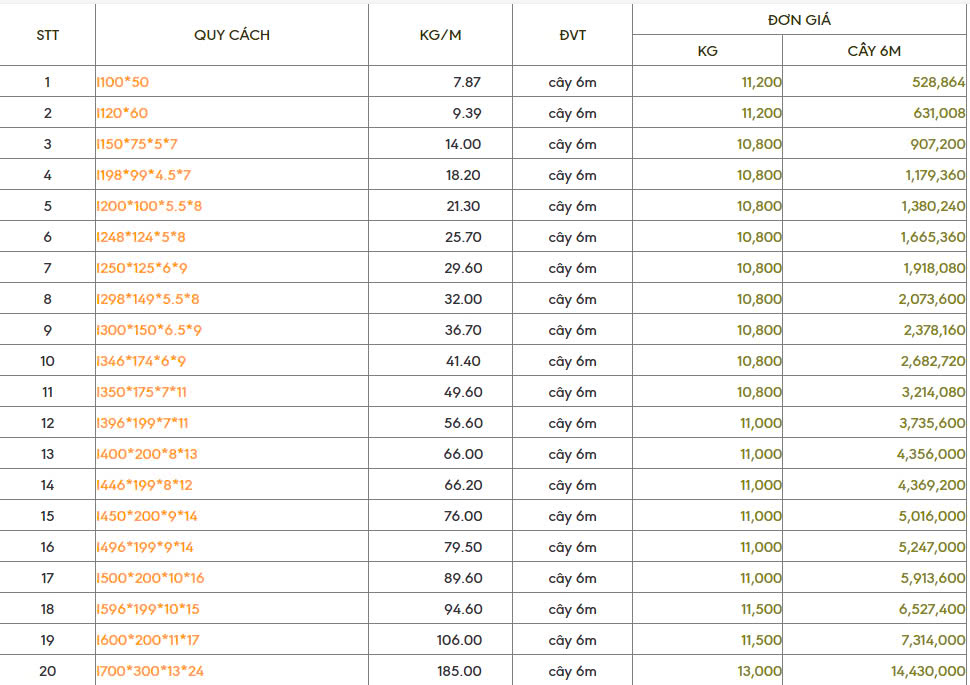This screenshot has height=685, width=970.
Task: Click the ĐƠN GIÁ header cell
Action: pos(799,20)
